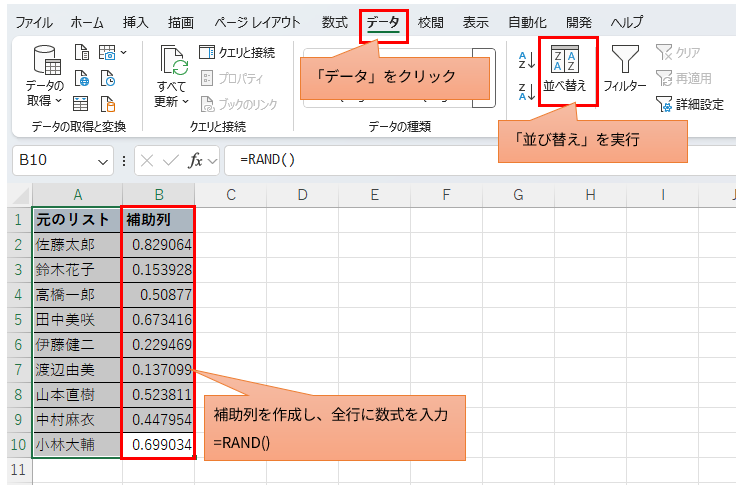Viewport: 740px width, 496px height.
Task: Switch to the ホーム tab
Action: (x=87, y=22)
